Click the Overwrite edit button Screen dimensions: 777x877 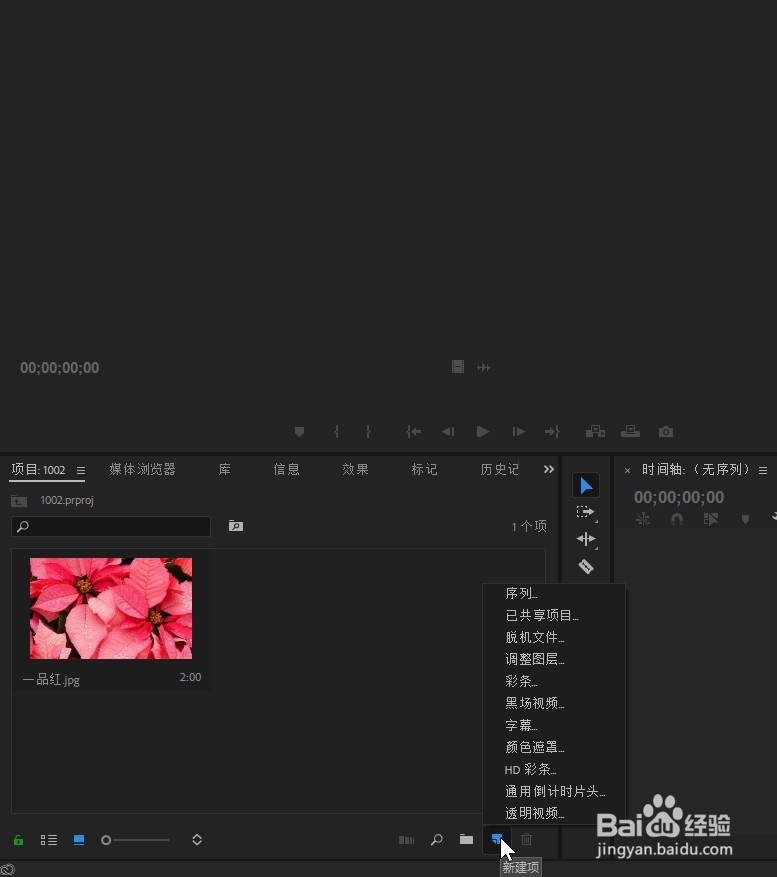(x=630, y=431)
